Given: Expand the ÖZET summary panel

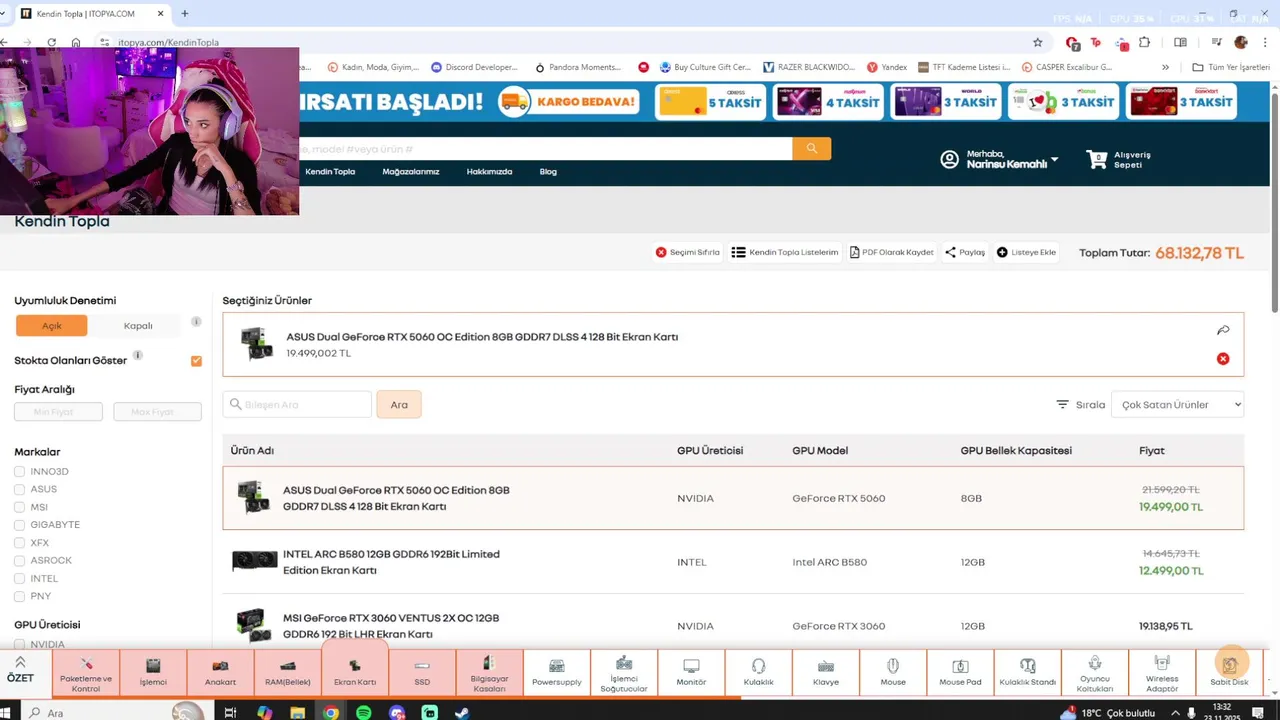Looking at the screenshot, I should click(x=20, y=670).
